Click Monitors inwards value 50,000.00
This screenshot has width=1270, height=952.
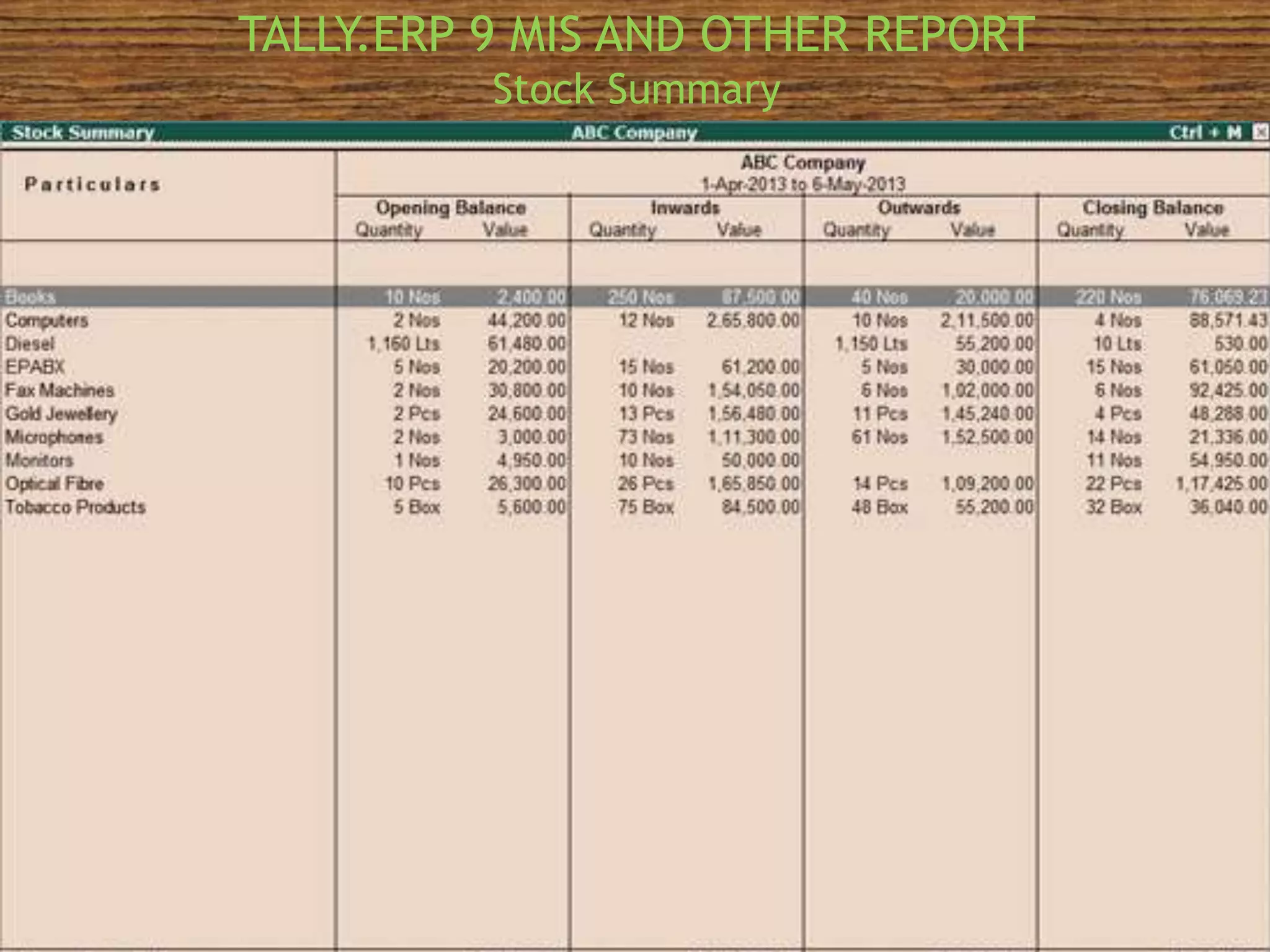[x=761, y=461]
